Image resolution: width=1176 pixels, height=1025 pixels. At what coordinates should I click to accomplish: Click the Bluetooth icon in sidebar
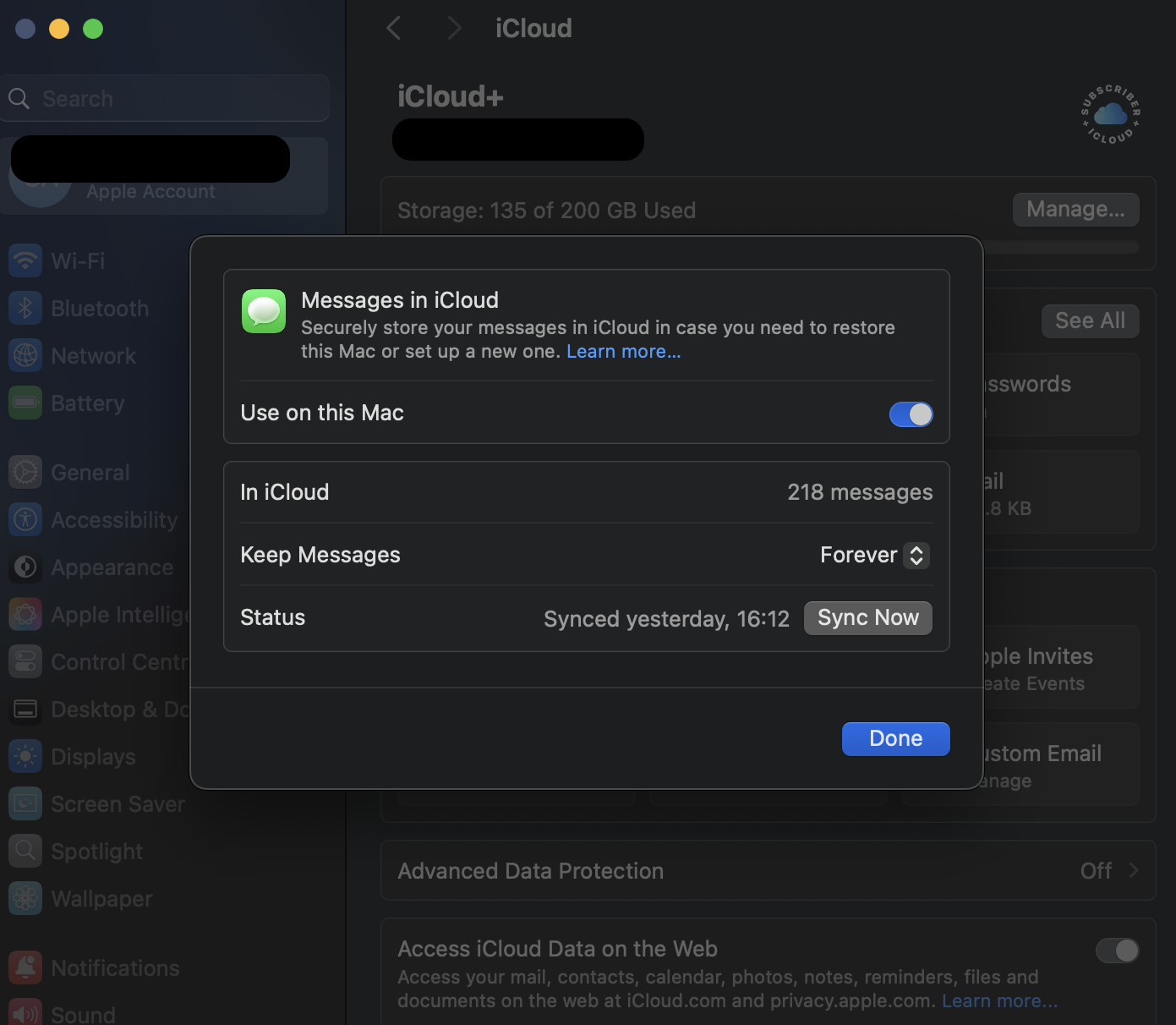click(25, 308)
